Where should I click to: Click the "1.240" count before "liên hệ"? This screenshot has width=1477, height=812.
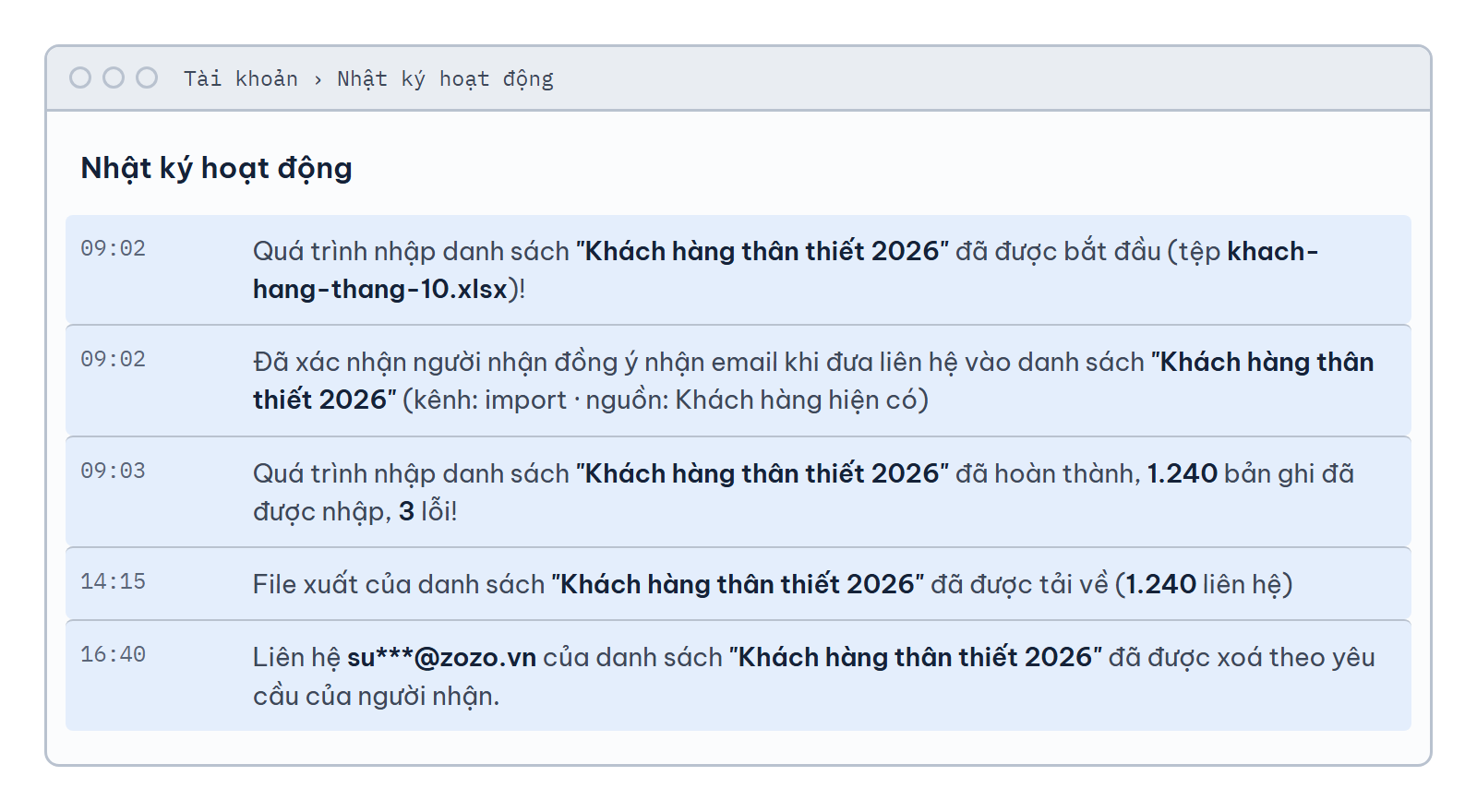1160,584
